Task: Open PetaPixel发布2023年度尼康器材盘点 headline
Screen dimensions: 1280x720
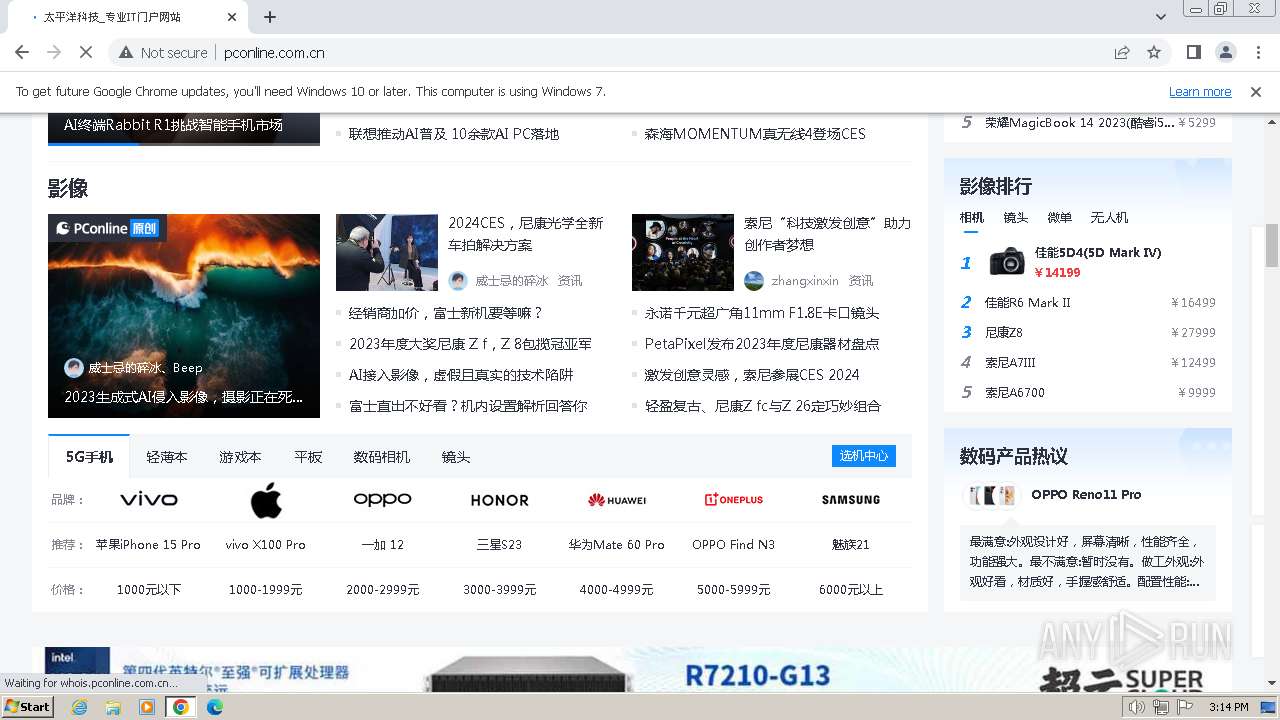Action: tap(762, 344)
